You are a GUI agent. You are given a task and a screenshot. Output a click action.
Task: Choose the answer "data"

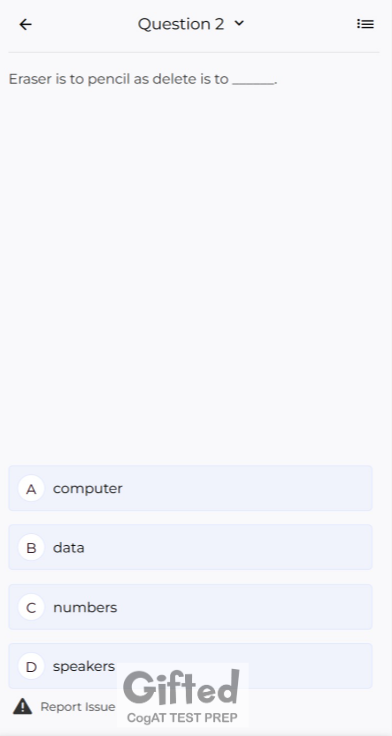click(190, 547)
